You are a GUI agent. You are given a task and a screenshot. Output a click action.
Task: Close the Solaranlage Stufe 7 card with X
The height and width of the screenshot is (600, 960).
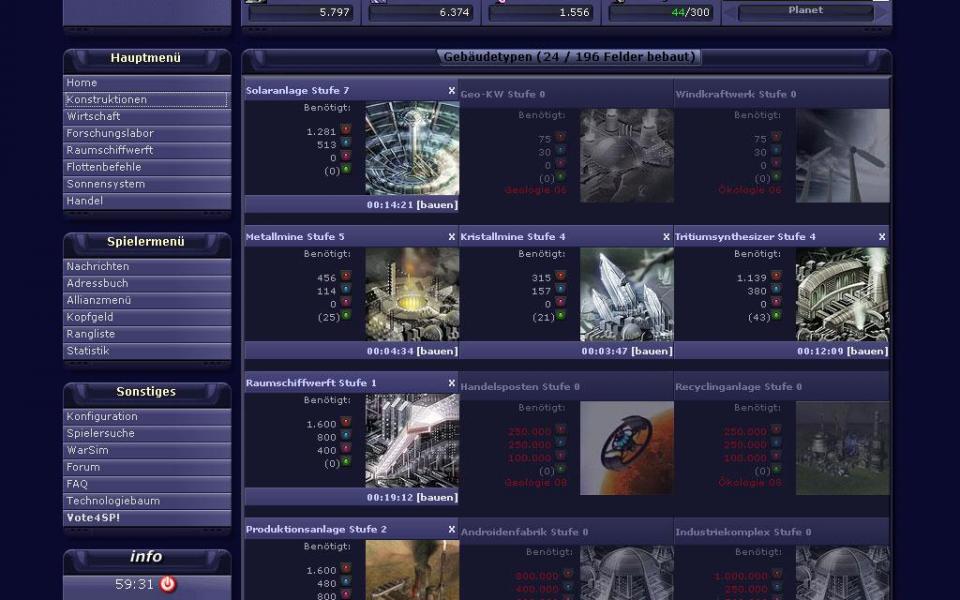coord(452,91)
